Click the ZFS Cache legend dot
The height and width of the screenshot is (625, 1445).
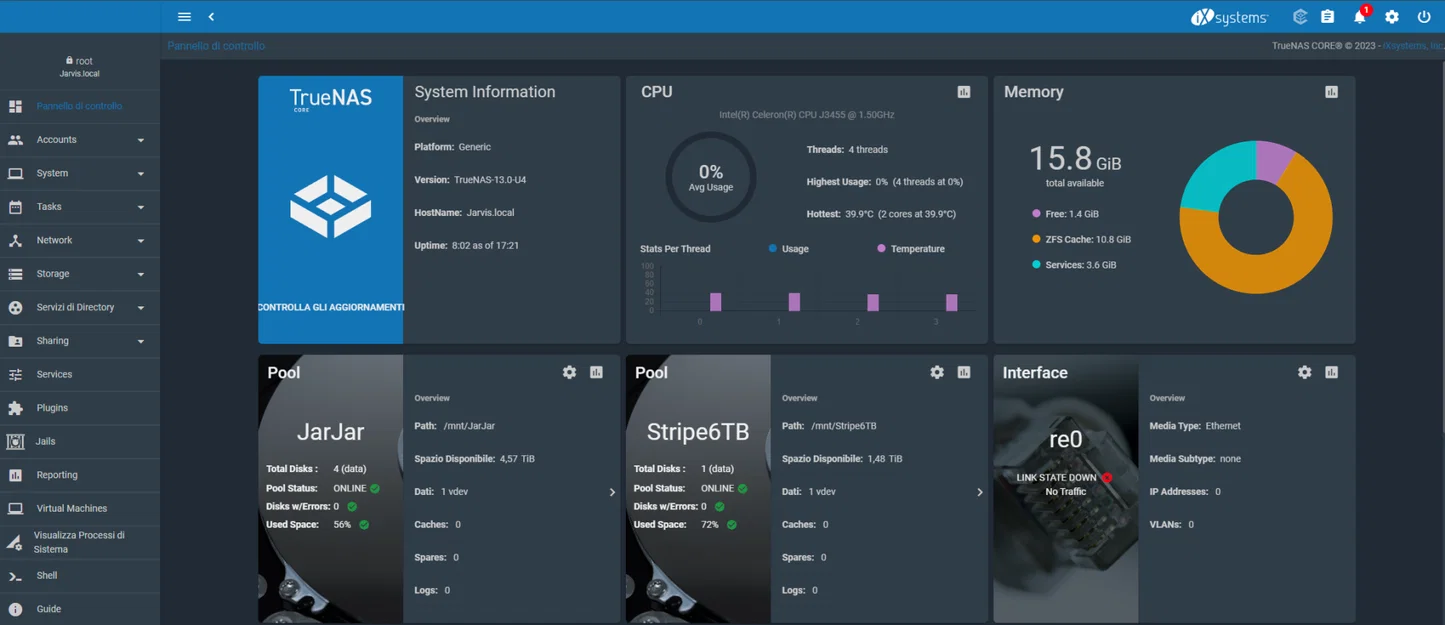click(x=1036, y=239)
